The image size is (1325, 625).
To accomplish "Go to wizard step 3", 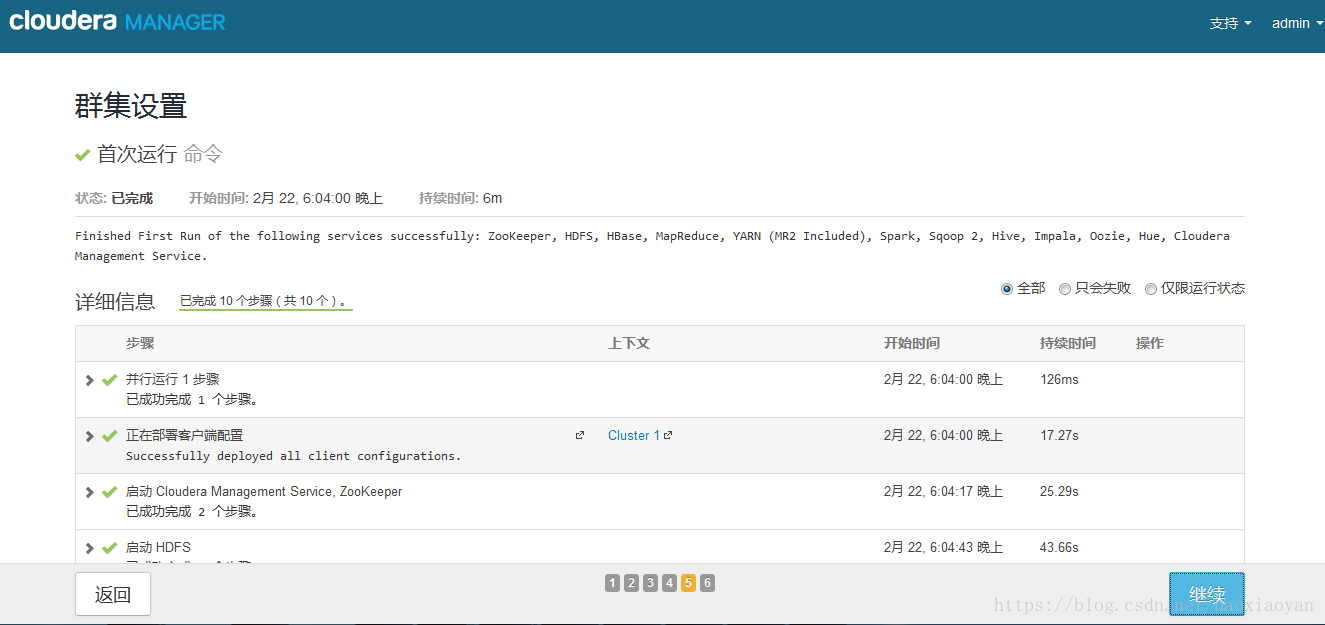I will click(650, 583).
